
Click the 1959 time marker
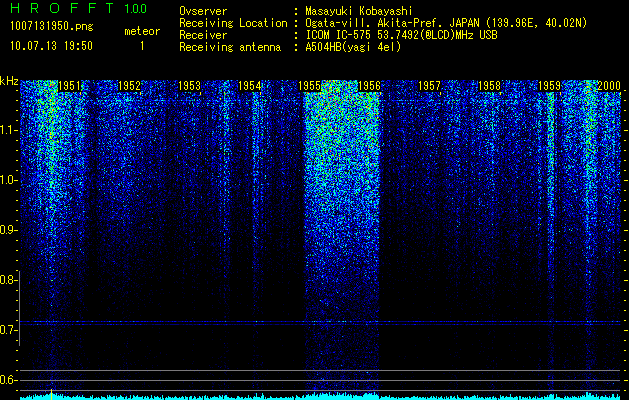pos(549,86)
